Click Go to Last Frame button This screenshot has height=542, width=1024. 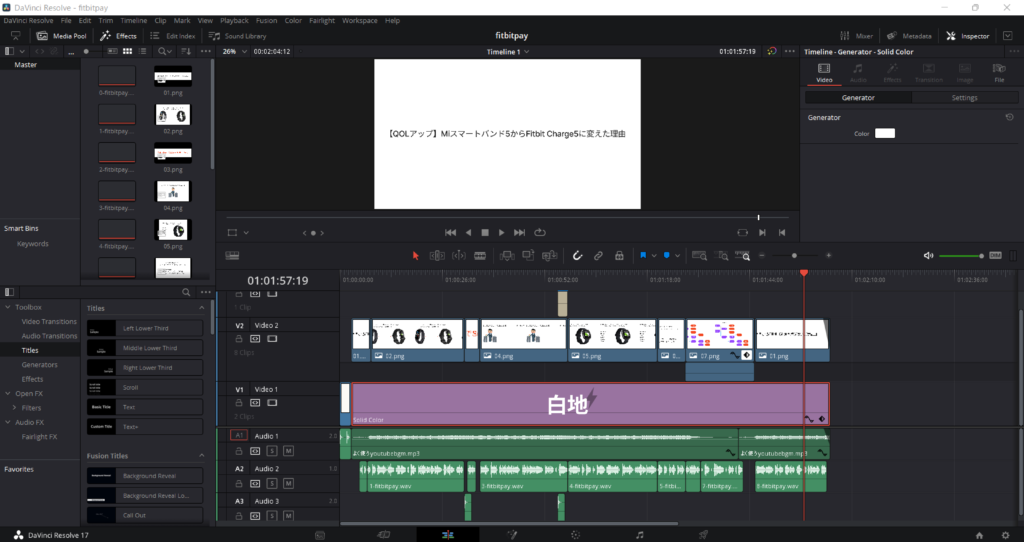point(519,232)
